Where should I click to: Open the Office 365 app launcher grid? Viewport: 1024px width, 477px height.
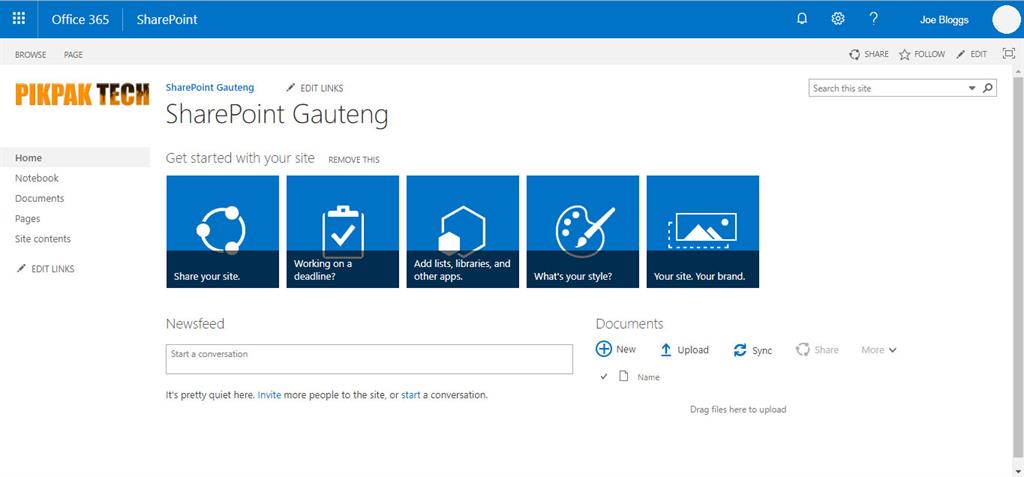(x=19, y=19)
